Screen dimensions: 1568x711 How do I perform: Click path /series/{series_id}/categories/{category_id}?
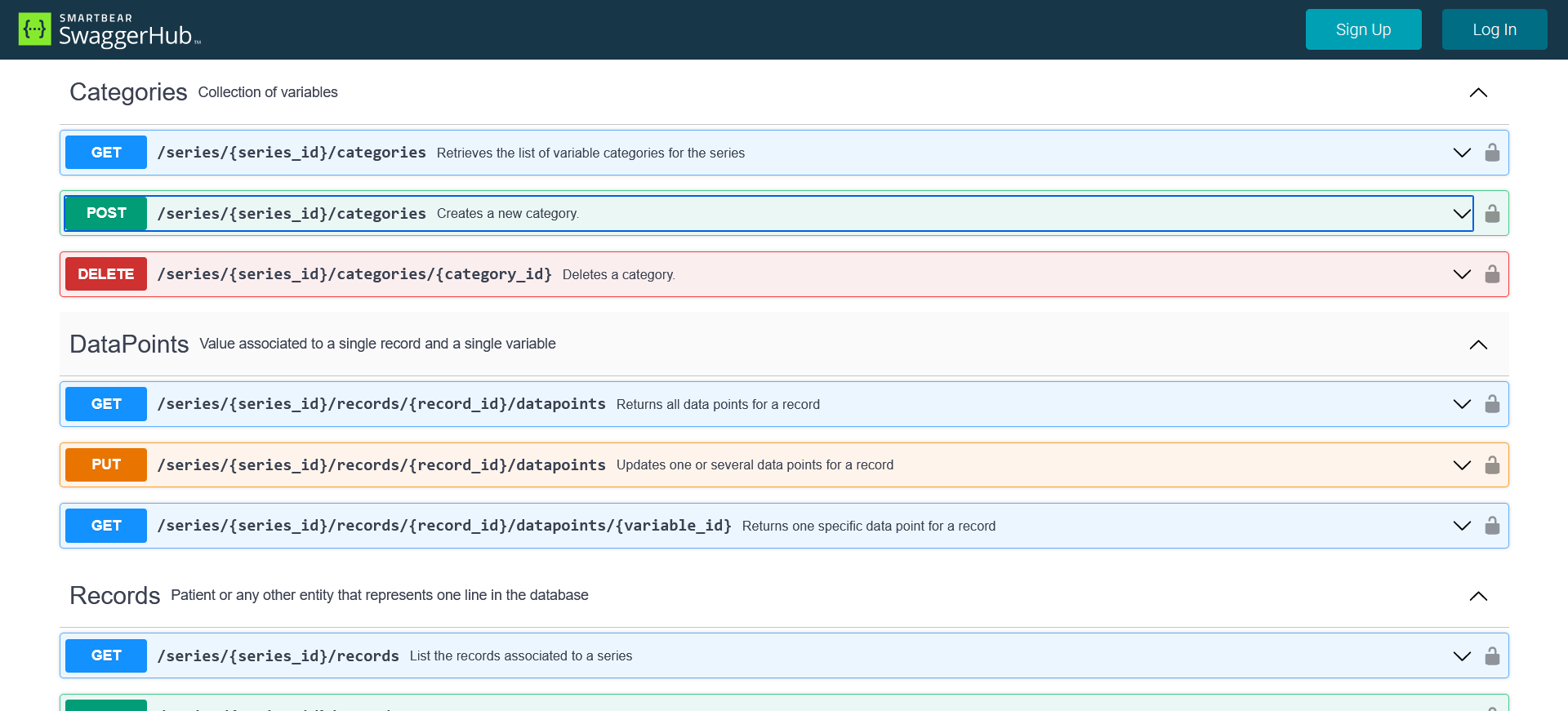(354, 274)
